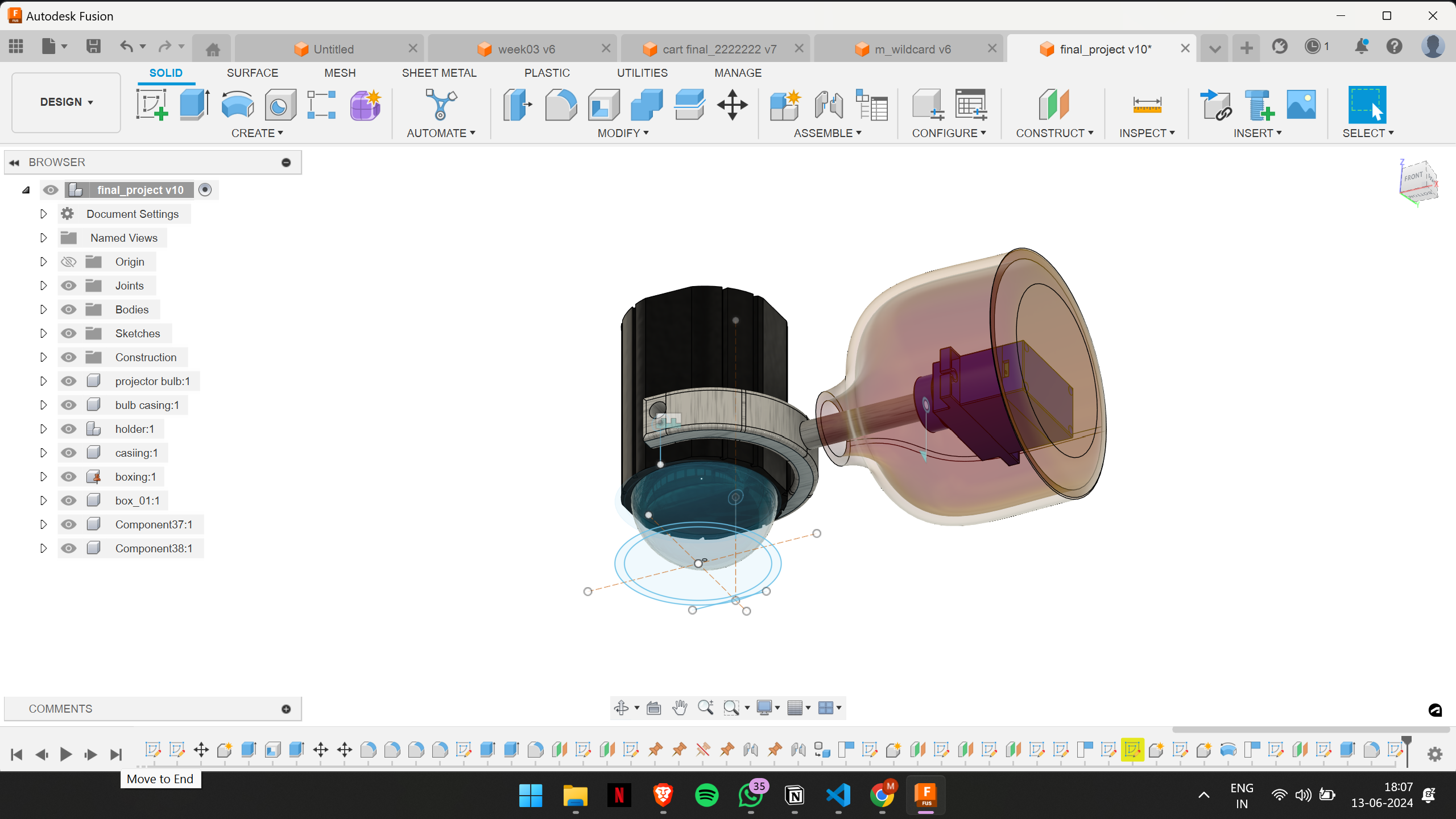The image size is (1456, 819).
Task: Click the Play timeline button
Action: click(x=66, y=754)
